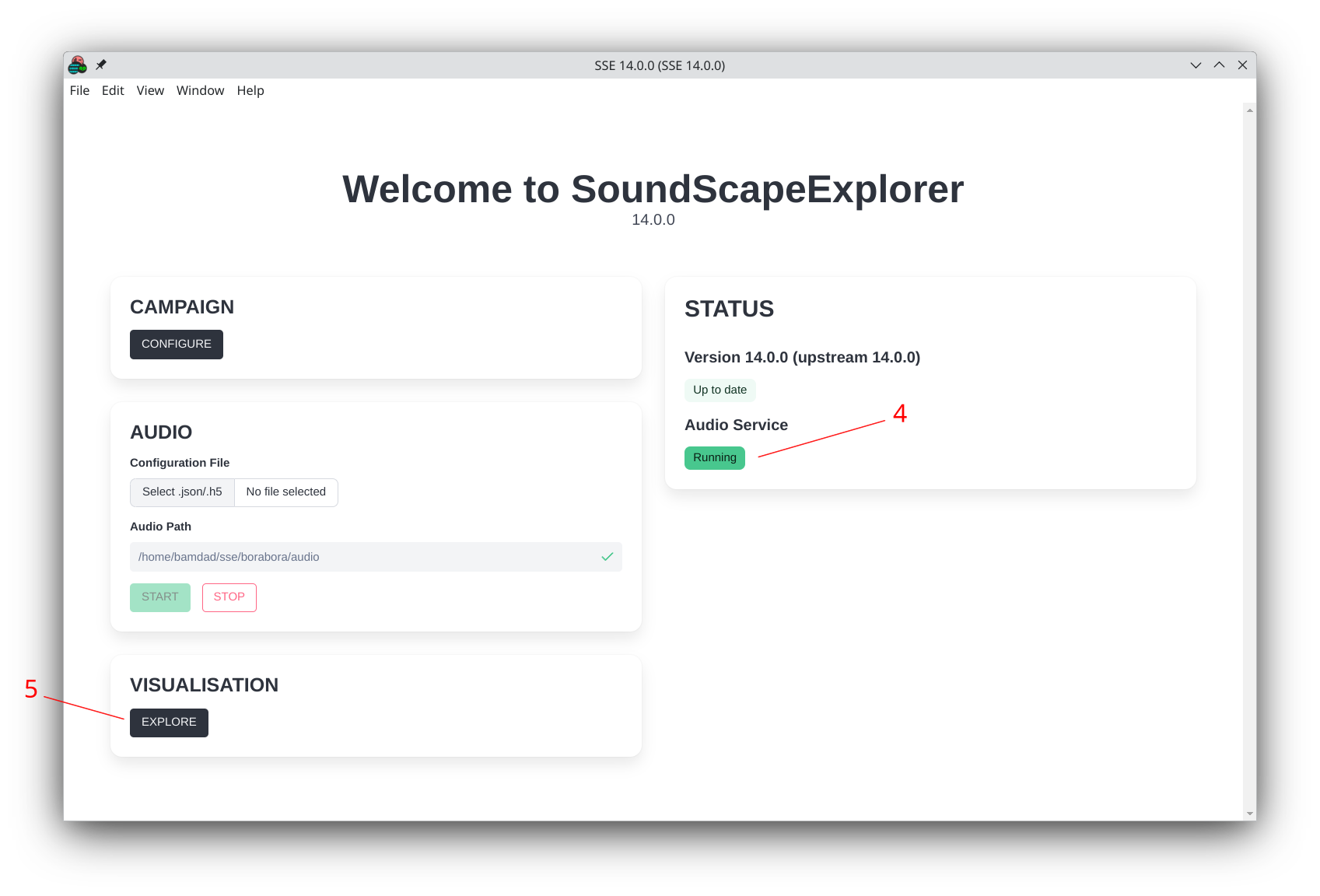Click CONFIGURE in the Campaign section
This screenshot has height=896, width=1320.
(x=176, y=344)
